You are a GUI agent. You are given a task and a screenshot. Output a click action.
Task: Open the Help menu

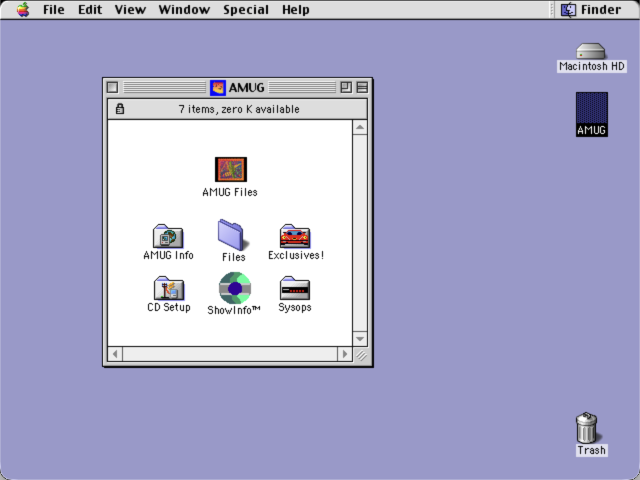(296, 9)
